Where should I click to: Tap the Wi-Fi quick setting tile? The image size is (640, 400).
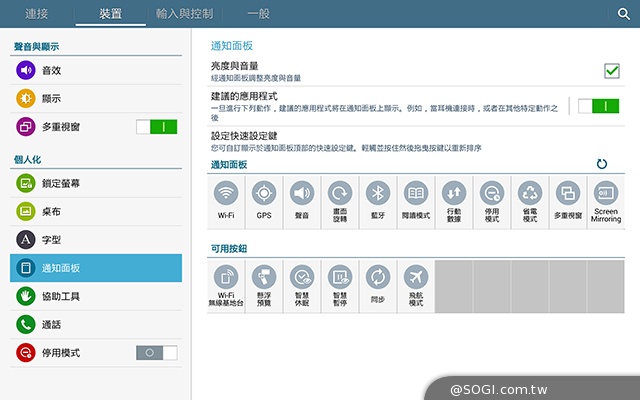(226, 200)
